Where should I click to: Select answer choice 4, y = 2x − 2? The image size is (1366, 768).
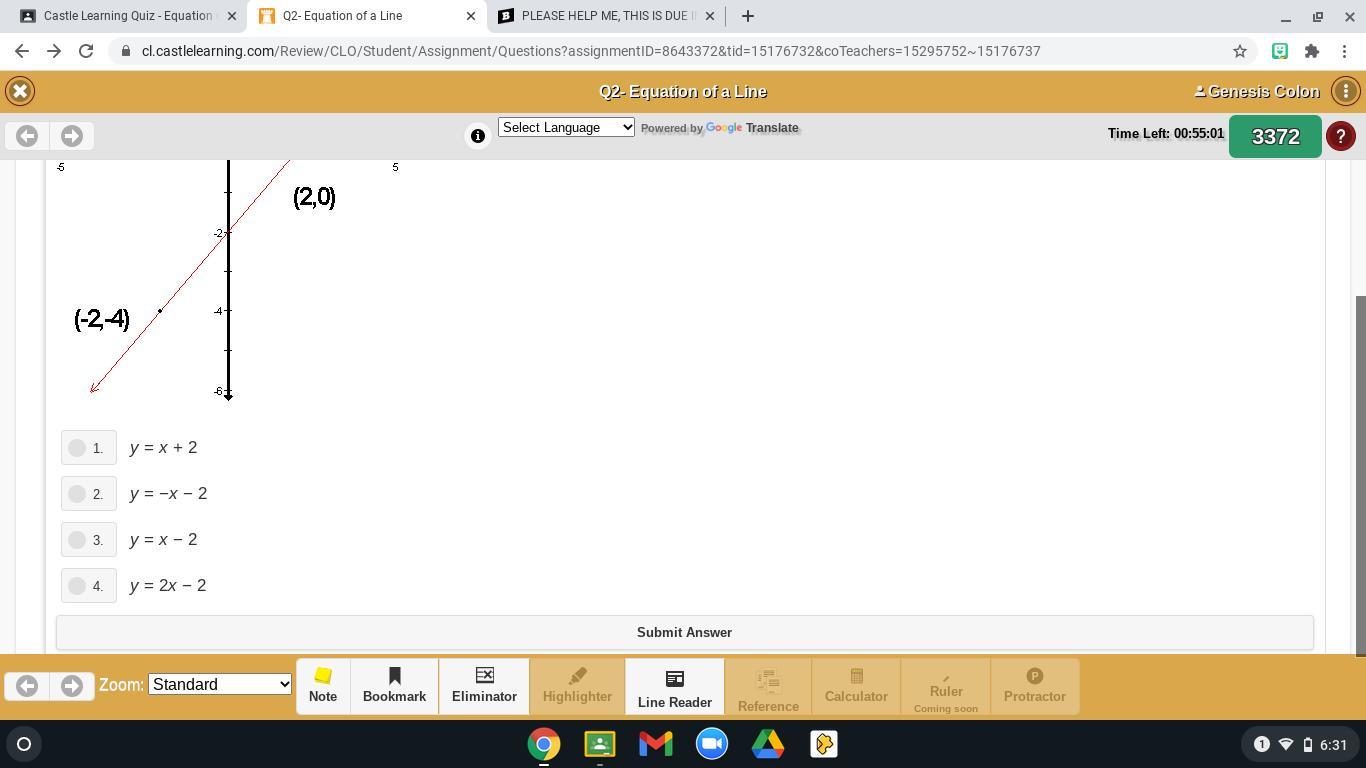click(x=77, y=586)
